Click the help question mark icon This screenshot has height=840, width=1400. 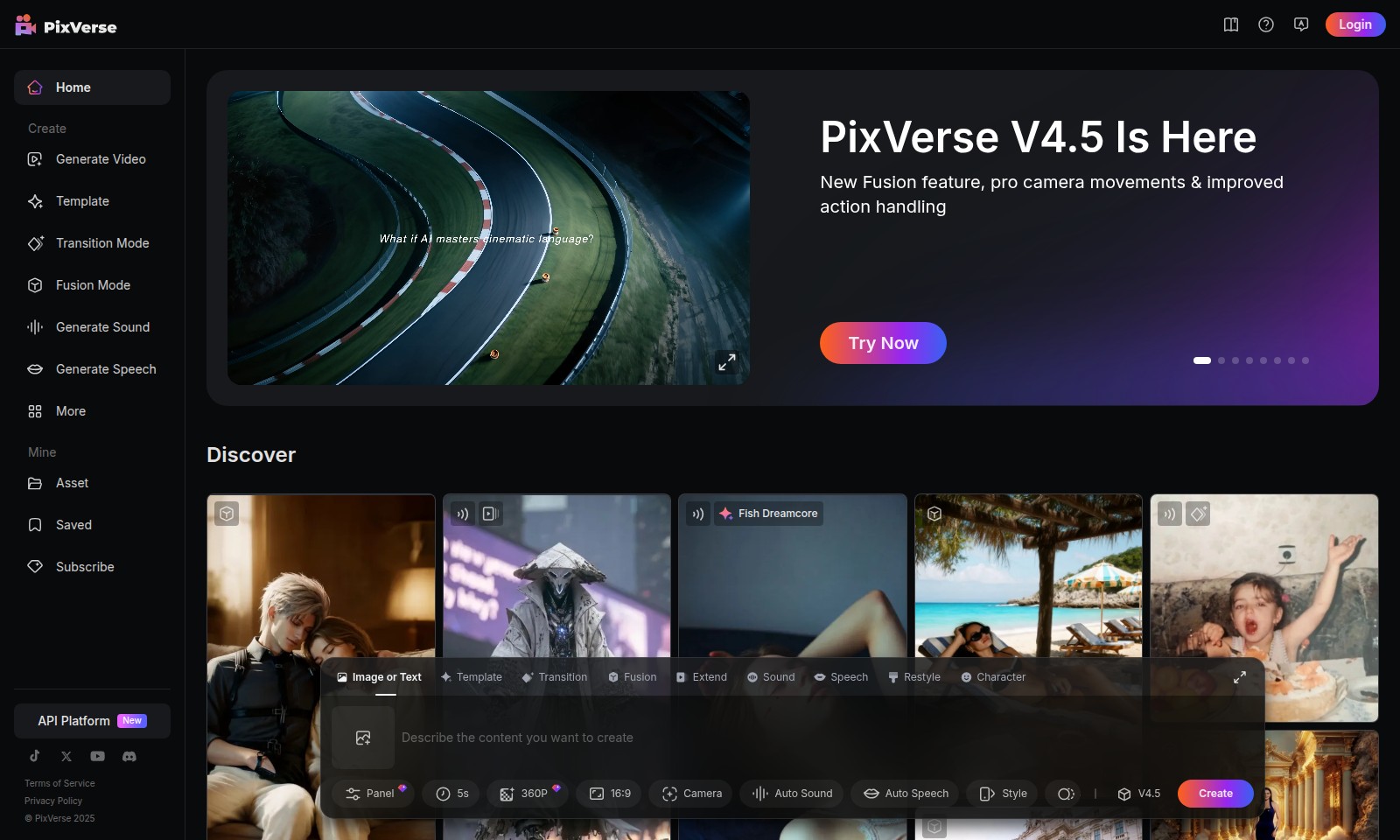pos(1265,24)
